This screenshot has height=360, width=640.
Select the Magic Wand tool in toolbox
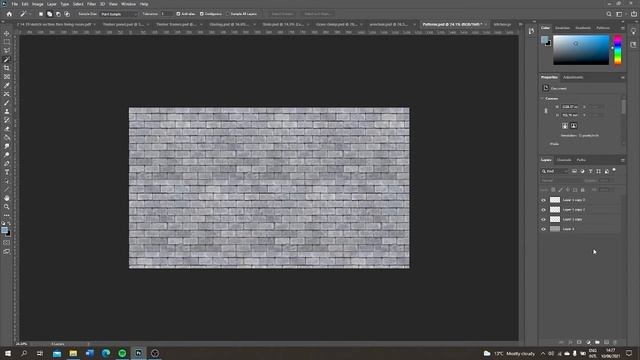pos(7,60)
